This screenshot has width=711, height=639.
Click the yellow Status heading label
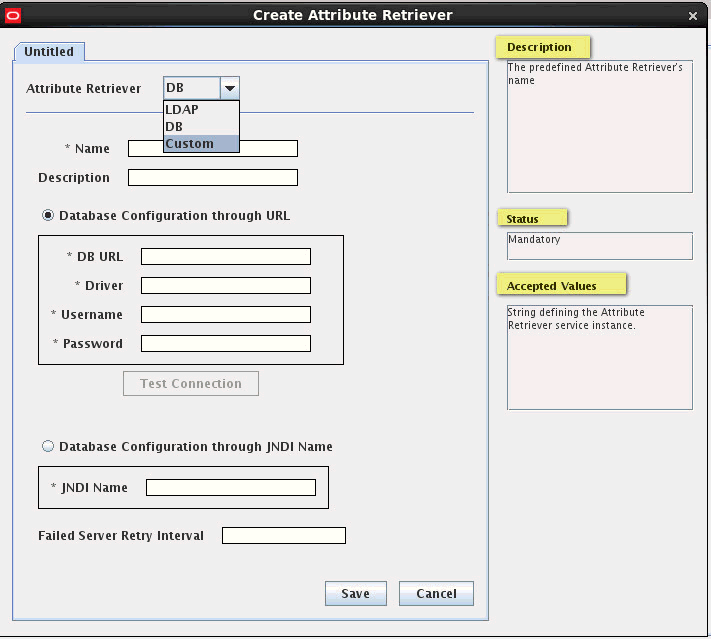532,219
